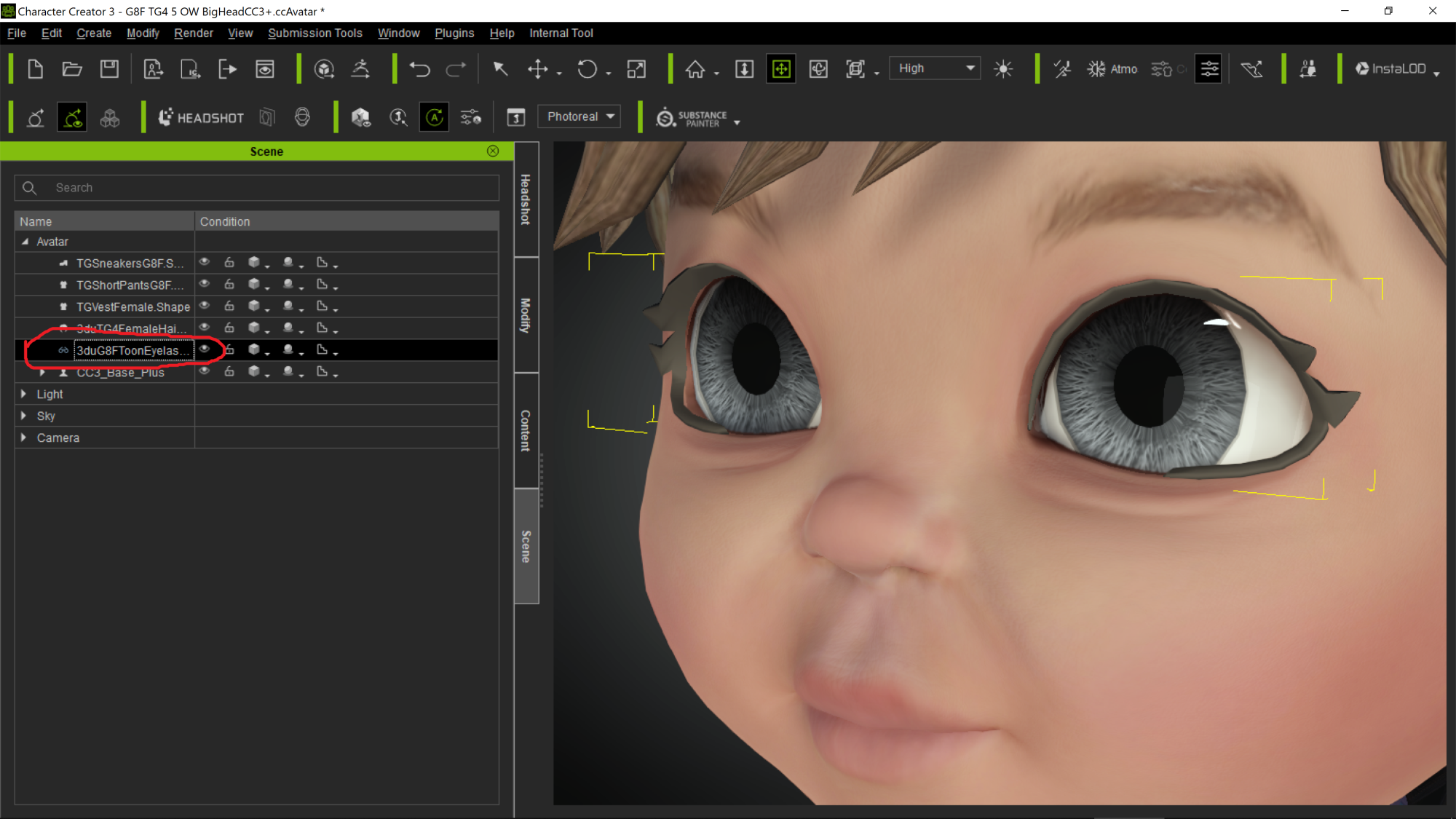The height and width of the screenshot is (819, 1456).
Task: Hide CC3_Base_Plus with the eye icon
Action: point(205,371)
